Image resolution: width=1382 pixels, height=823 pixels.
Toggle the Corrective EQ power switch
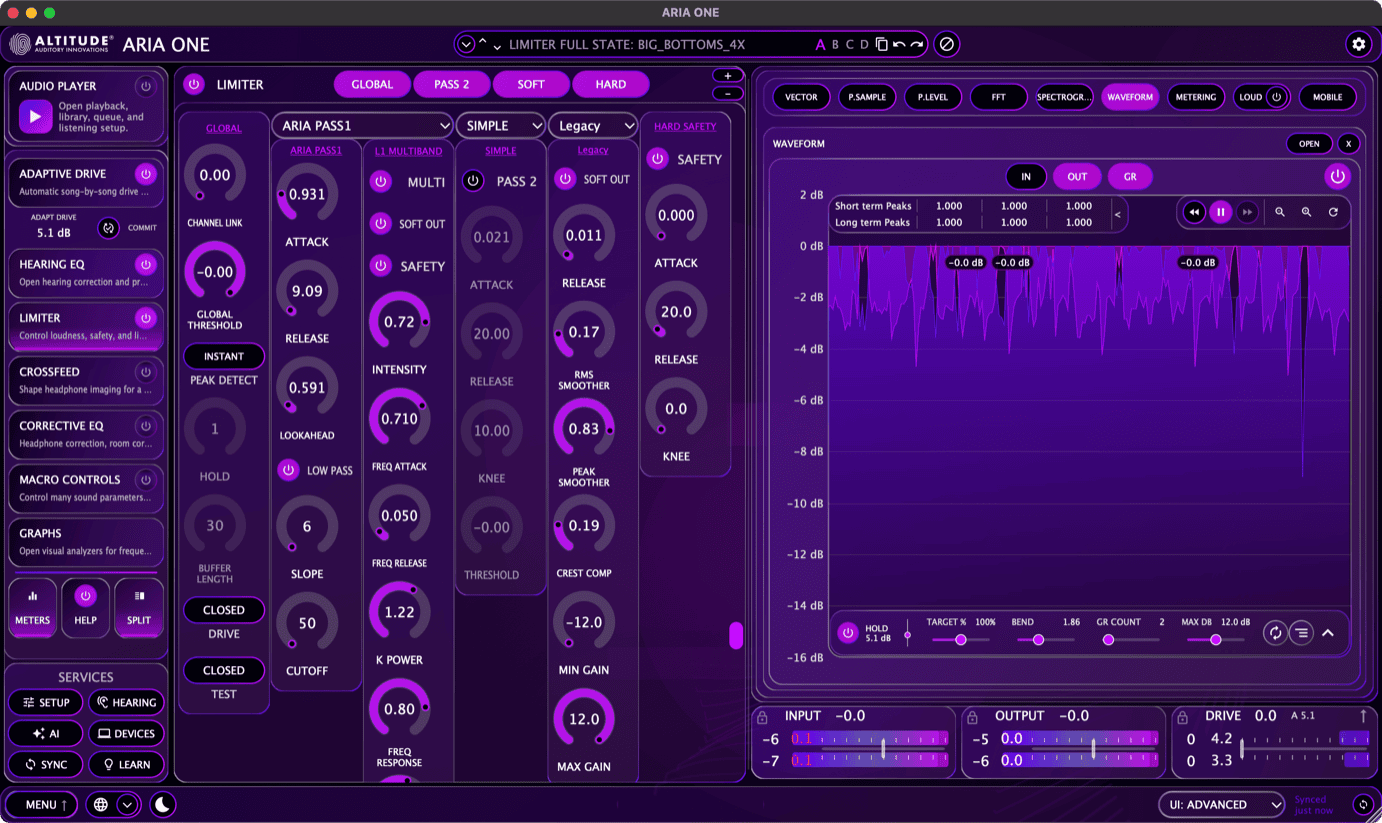[146, 426]
